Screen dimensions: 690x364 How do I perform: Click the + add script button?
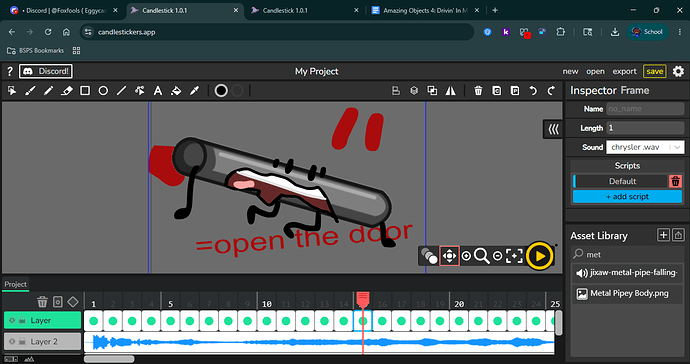[x=628, y=197]
